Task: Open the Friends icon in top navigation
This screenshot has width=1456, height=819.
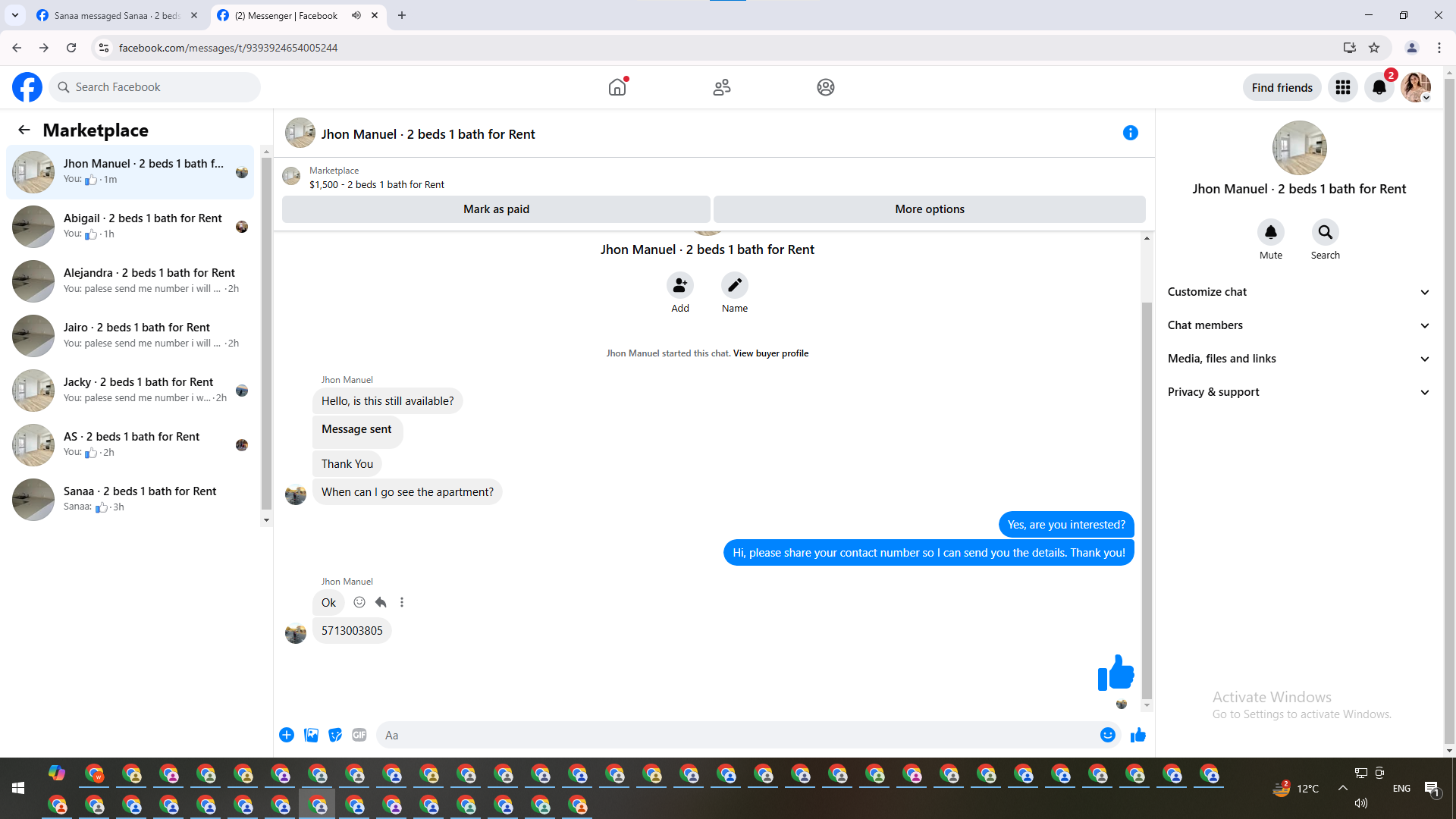Action: tap(722, 87)
